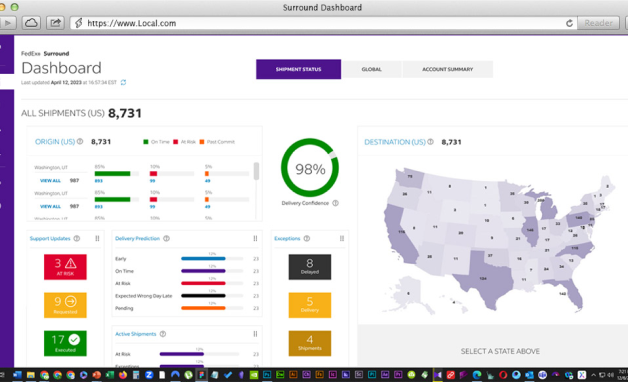Click the Delivery Prediction info icon
This screenshot has height=382, width=628.
(x=166, y=238)
